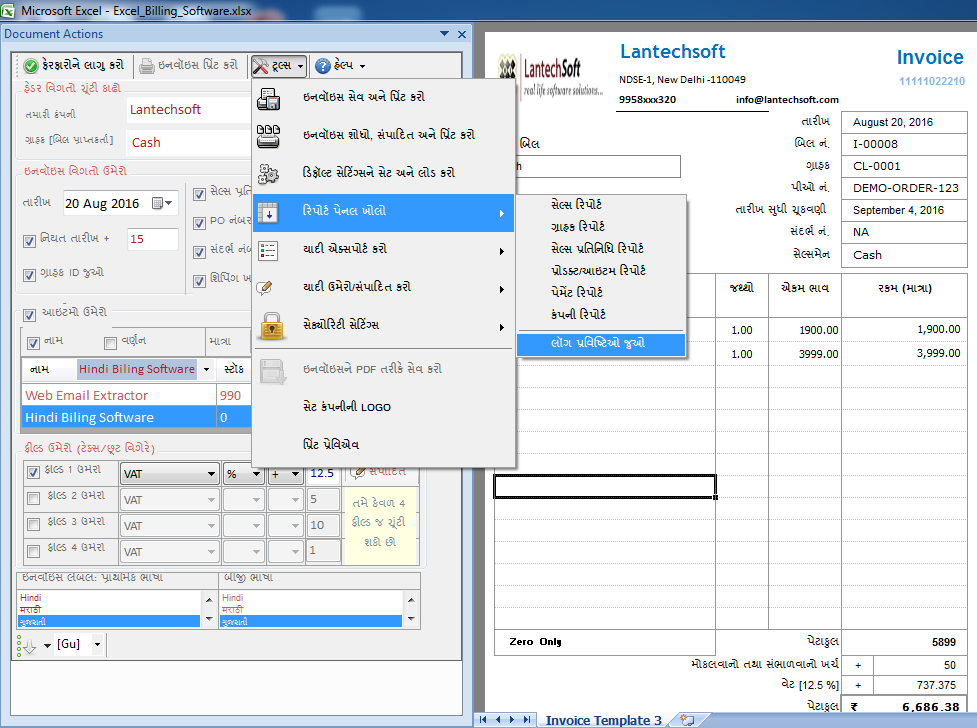Click the invoice date cell August 20, 2016

tap(903, 122)
